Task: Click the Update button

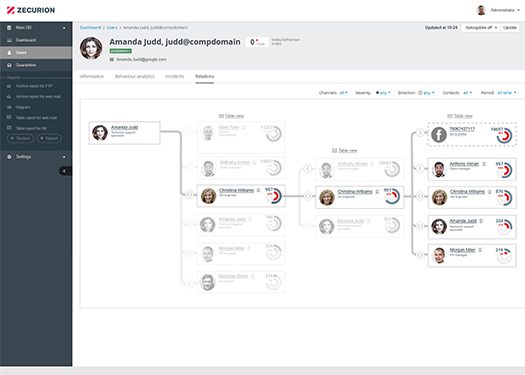Action: (510, 28)
